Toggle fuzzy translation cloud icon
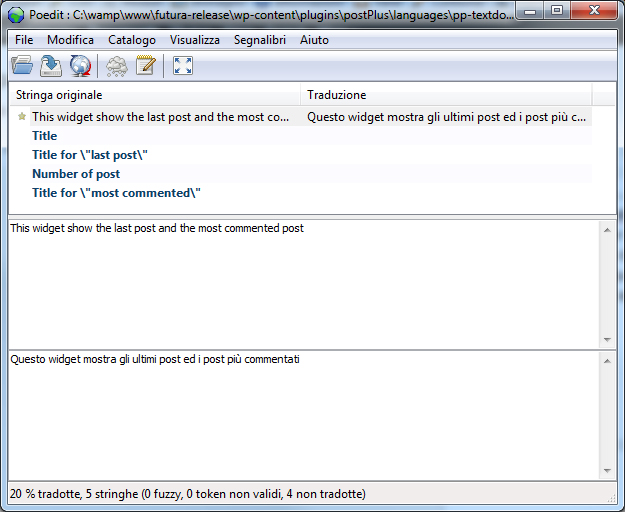 click(x=116, y=66)
